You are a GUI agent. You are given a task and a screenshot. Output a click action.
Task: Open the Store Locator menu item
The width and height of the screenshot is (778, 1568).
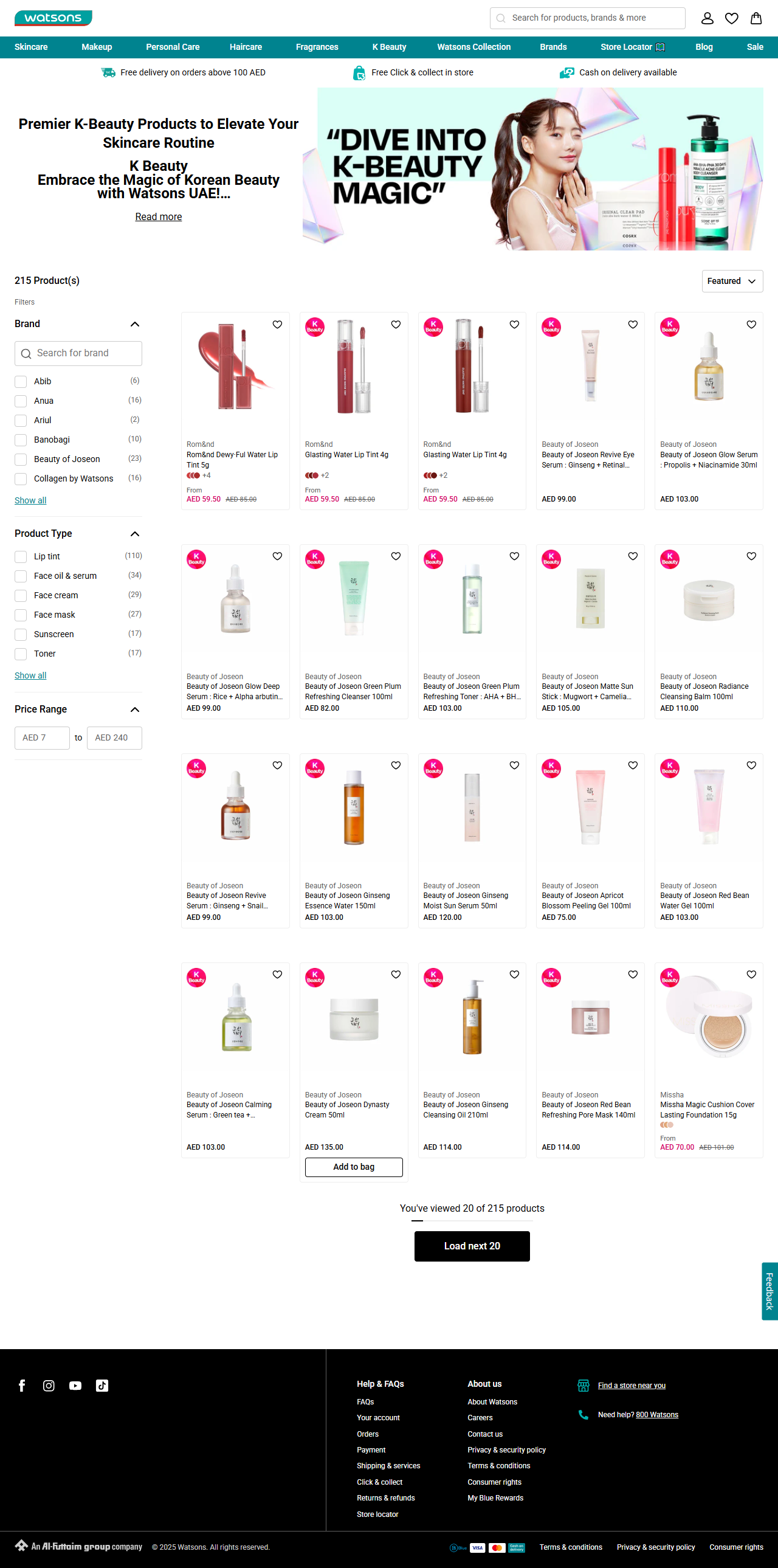pyautogui.click(x=632, y=47)
